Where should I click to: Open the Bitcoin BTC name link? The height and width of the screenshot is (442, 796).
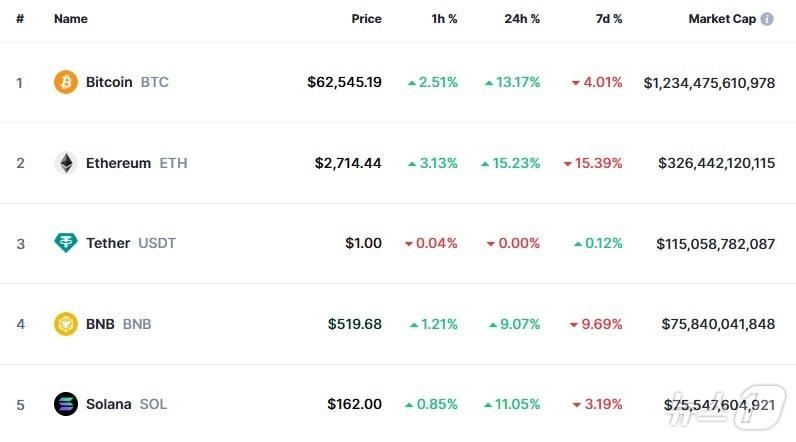tap(126, 82)
